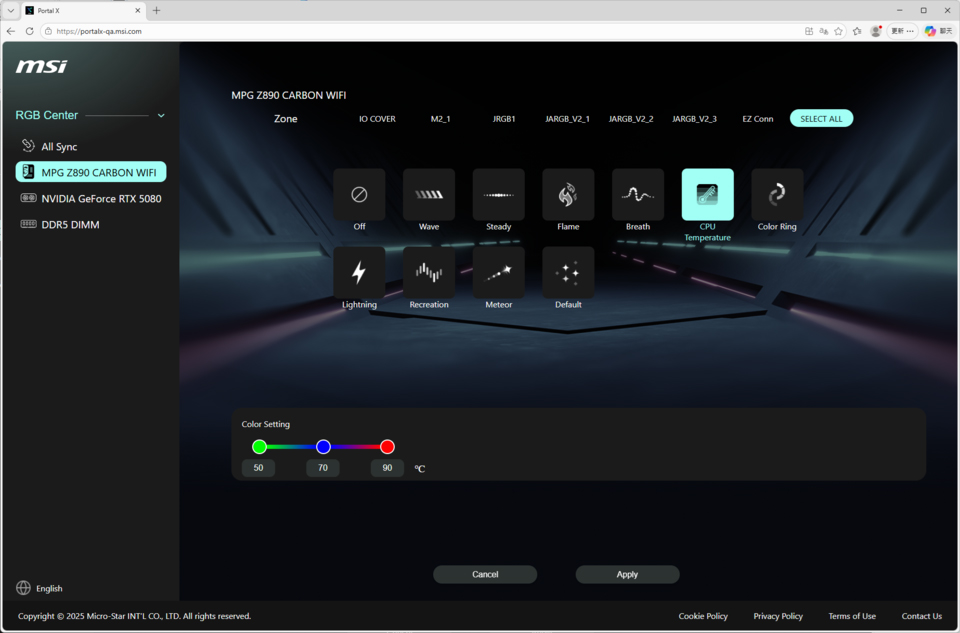This screenshot has height=633, width=960.
Task: Collapse the RGB Center section chevron
Action: coord(161,115)
